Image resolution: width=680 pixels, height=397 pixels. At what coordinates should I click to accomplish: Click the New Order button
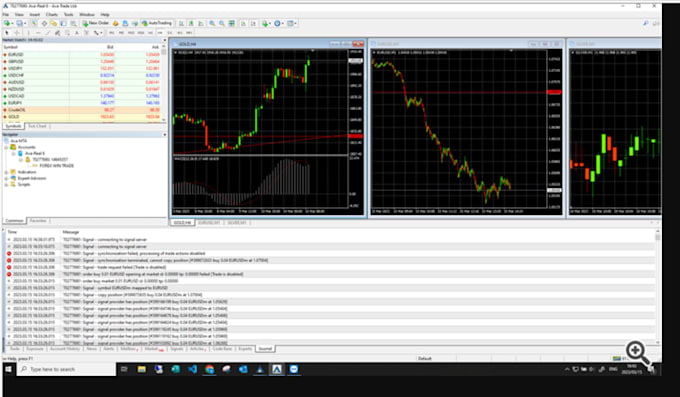96,23
